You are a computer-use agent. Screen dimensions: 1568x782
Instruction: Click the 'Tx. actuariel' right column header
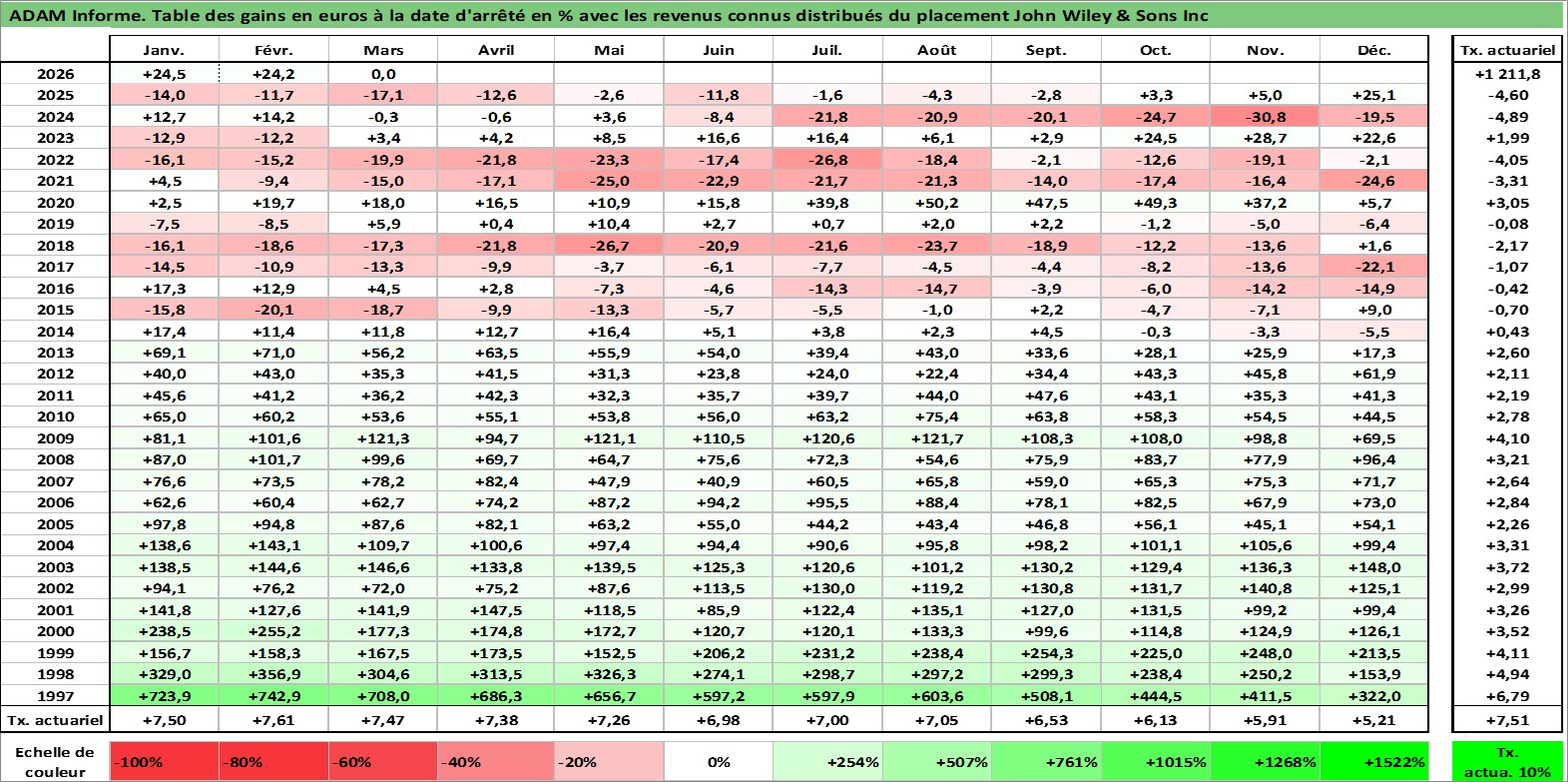tap(1507, 50)
